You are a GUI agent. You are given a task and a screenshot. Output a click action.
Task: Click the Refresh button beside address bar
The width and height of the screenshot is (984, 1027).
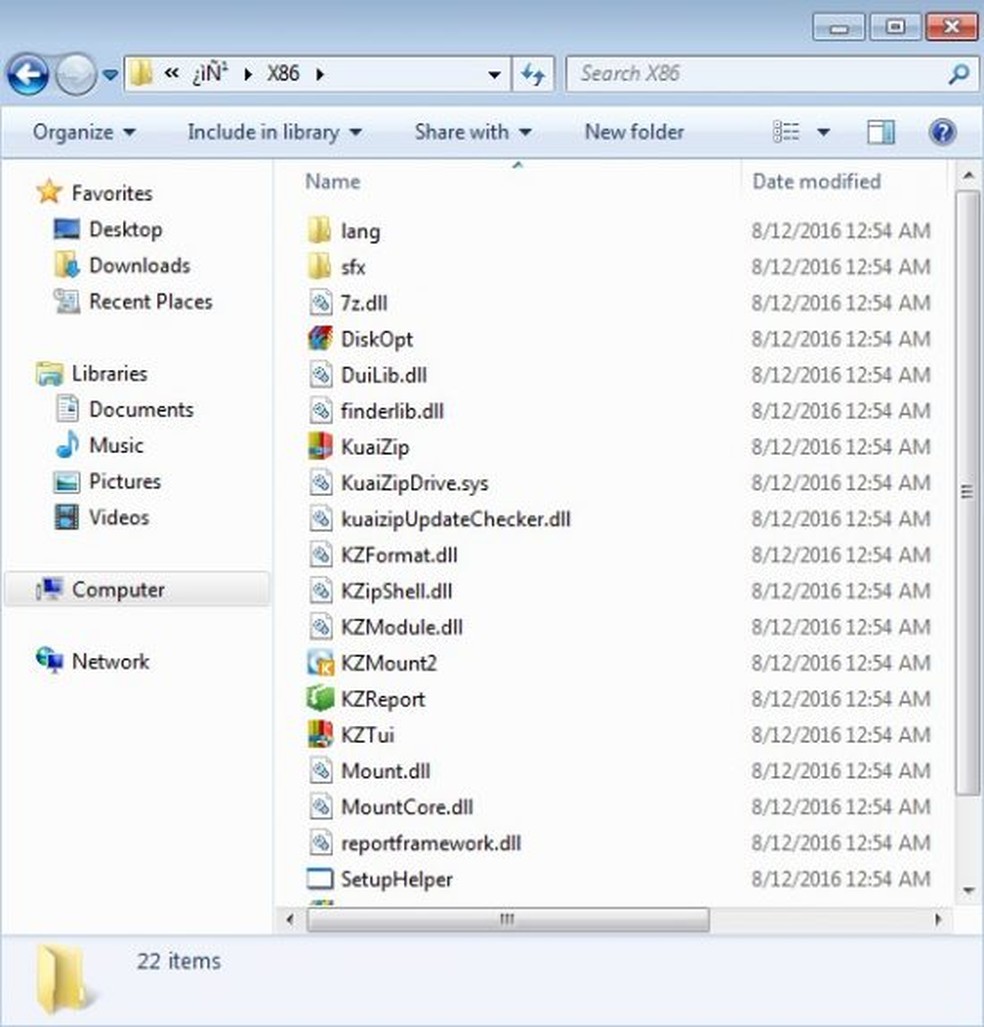click(533, 74)
